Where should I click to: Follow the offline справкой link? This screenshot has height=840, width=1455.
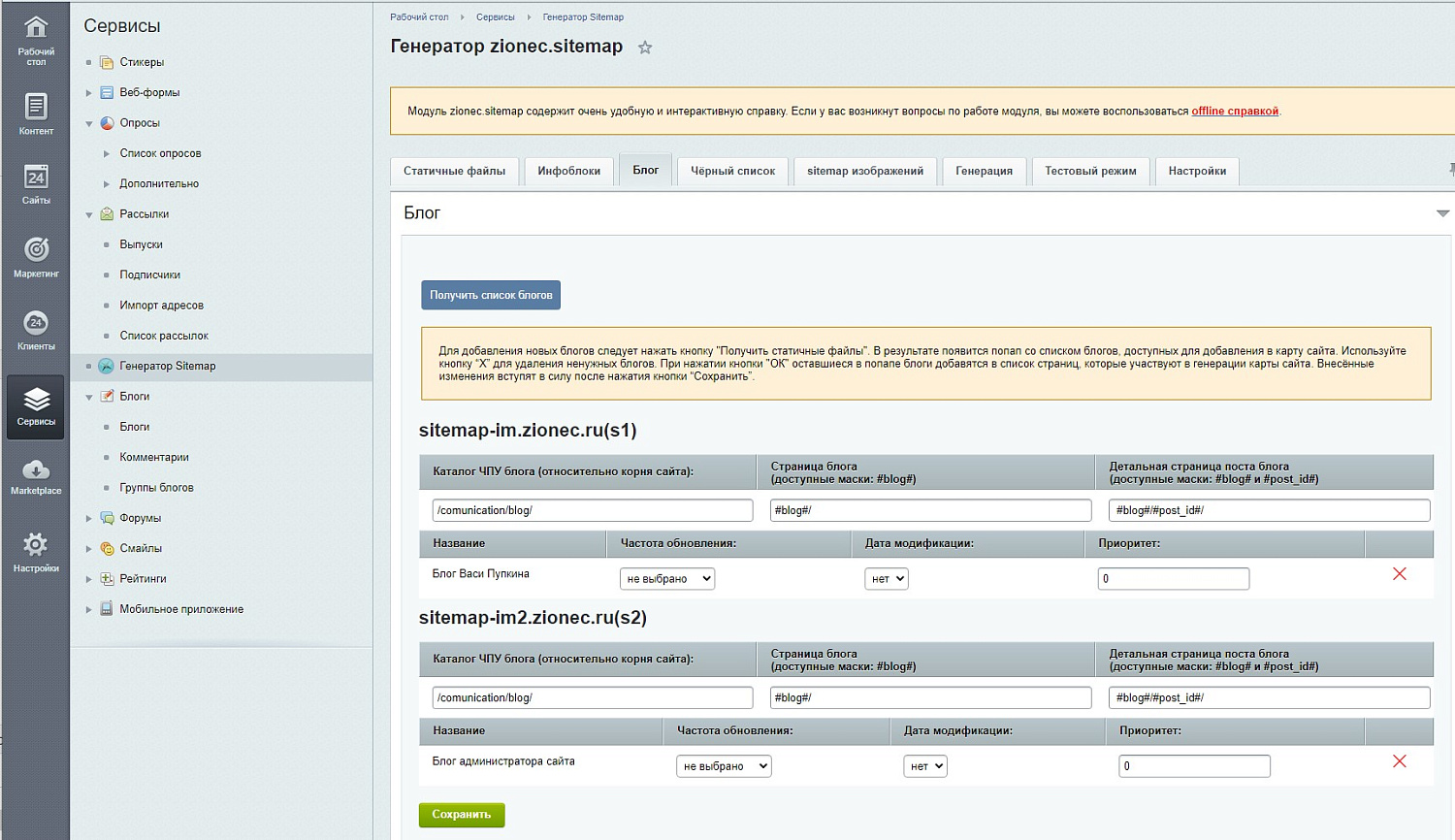pyautogui.click(x=1234, y=112)
